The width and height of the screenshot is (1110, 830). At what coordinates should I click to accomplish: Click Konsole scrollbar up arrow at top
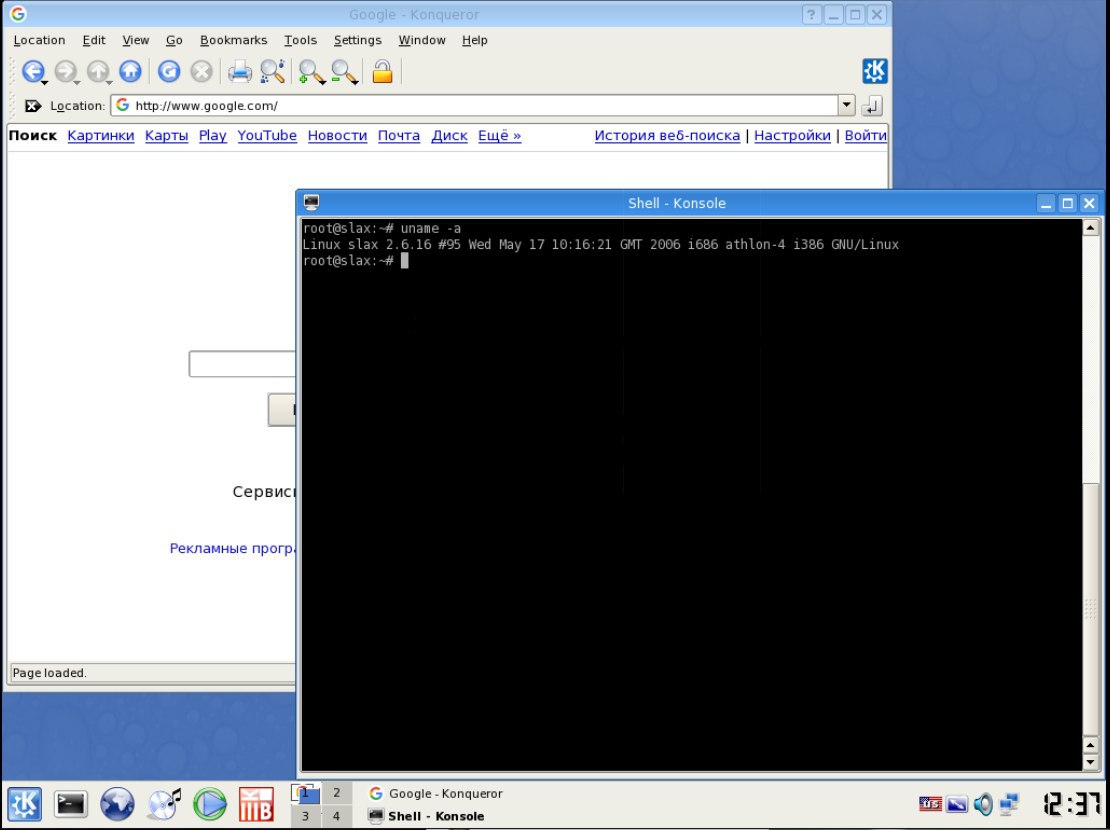coord(1090,227)
